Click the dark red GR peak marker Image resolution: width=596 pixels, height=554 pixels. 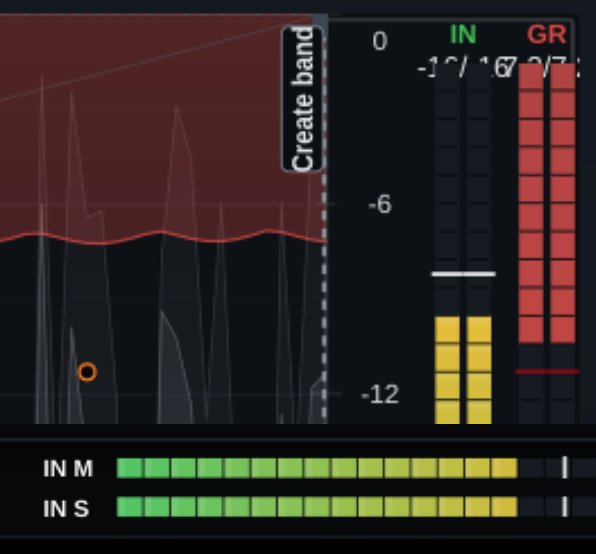(547, 371)
